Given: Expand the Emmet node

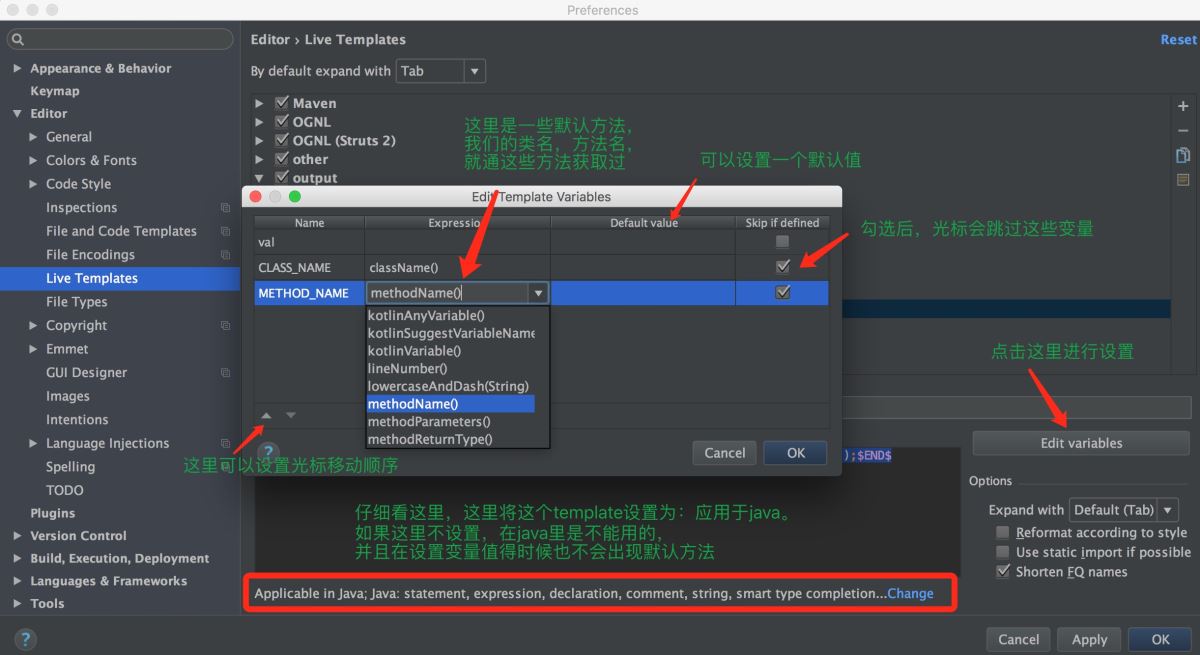Looking at the screenshot, I should pyautogui.click(x=33, y=349).
